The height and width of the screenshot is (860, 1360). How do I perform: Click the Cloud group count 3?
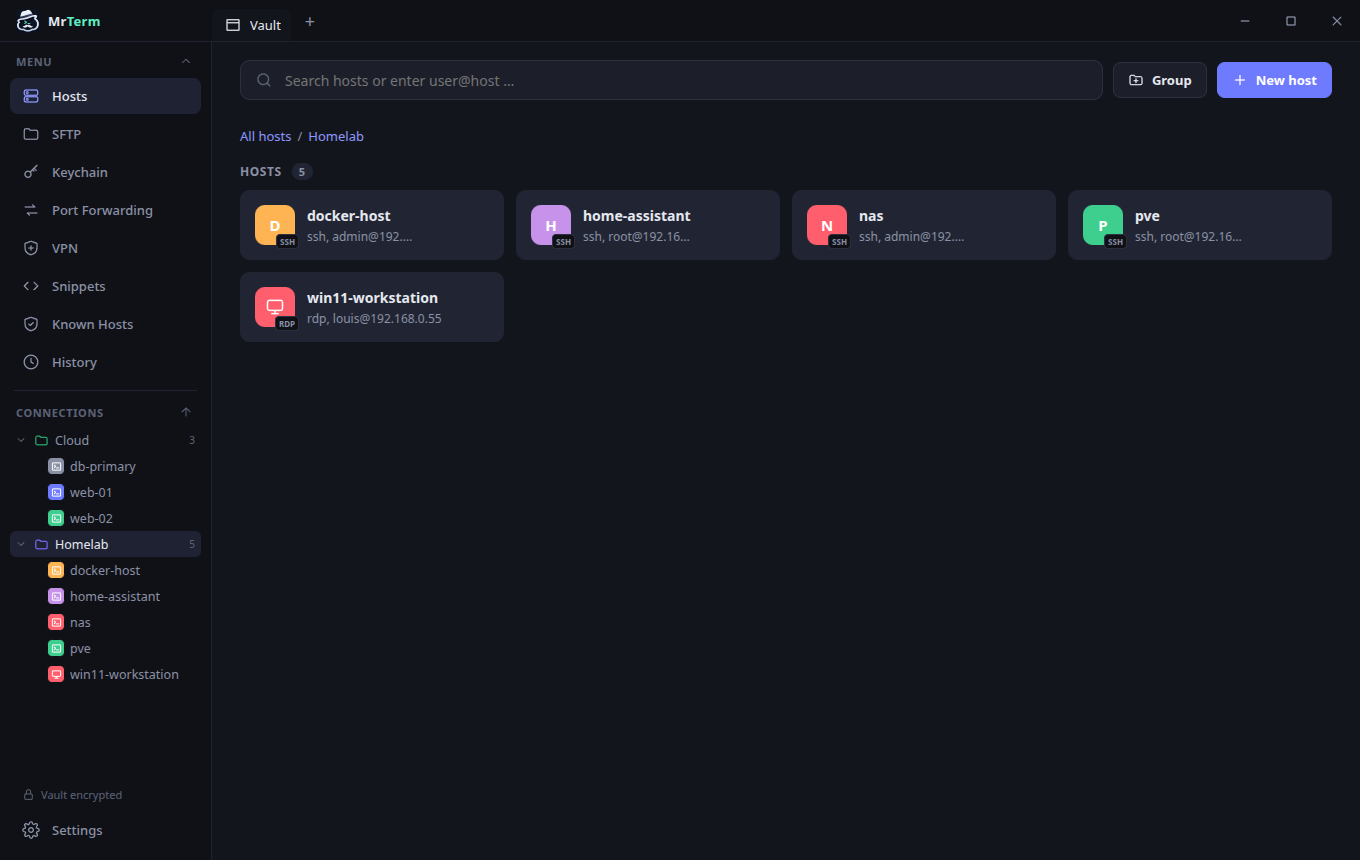(192, 440)
